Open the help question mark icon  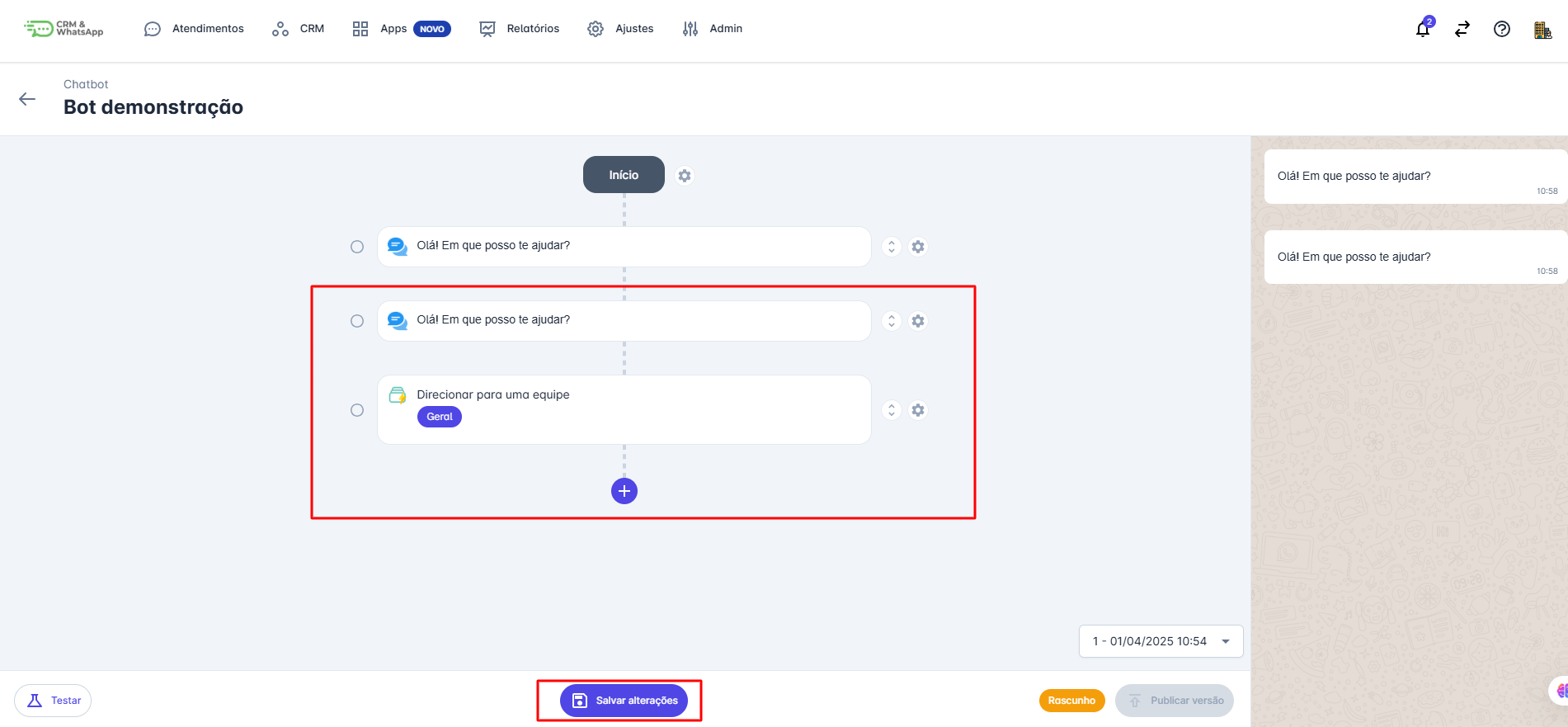[x=1502, y=30]
